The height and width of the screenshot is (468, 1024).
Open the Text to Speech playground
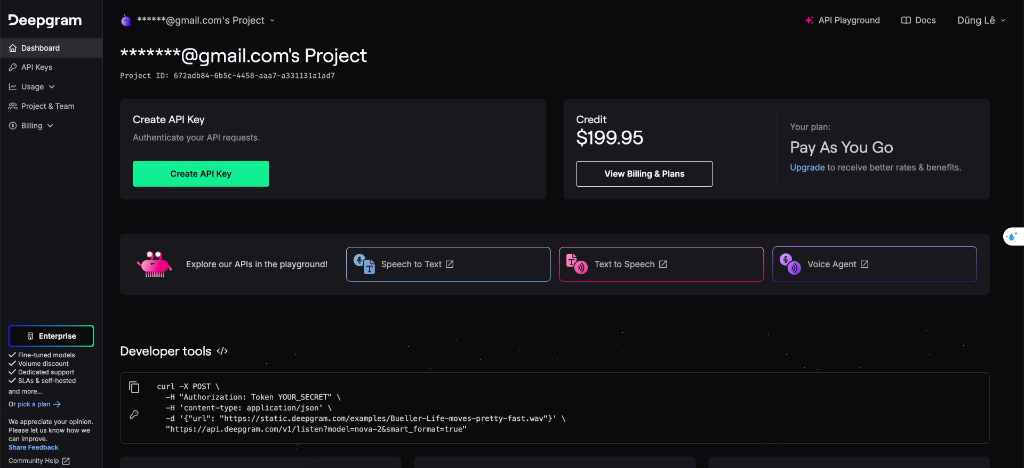point(661,264)
